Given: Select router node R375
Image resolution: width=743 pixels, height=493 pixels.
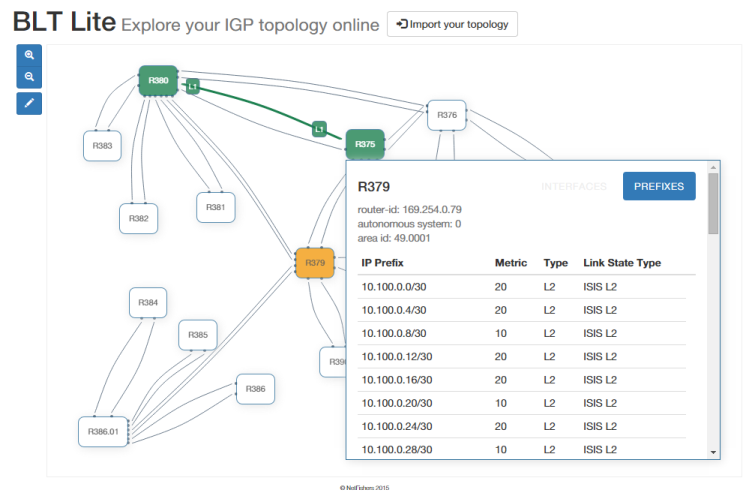Looking at the screenshot, I should (x=365, y=144).
